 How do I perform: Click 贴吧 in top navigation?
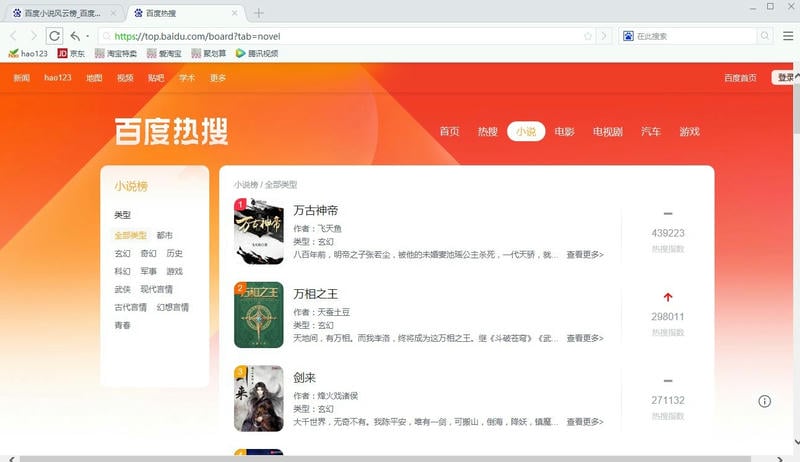[x=156, y=78]
